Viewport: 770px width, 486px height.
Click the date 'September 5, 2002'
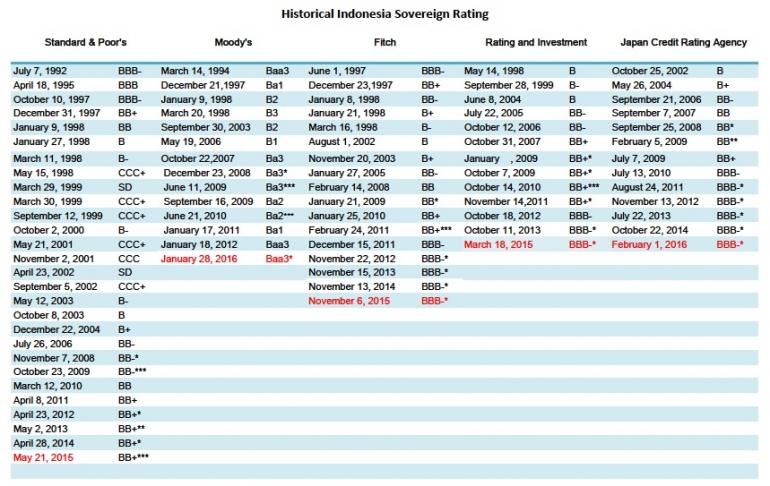55,286
